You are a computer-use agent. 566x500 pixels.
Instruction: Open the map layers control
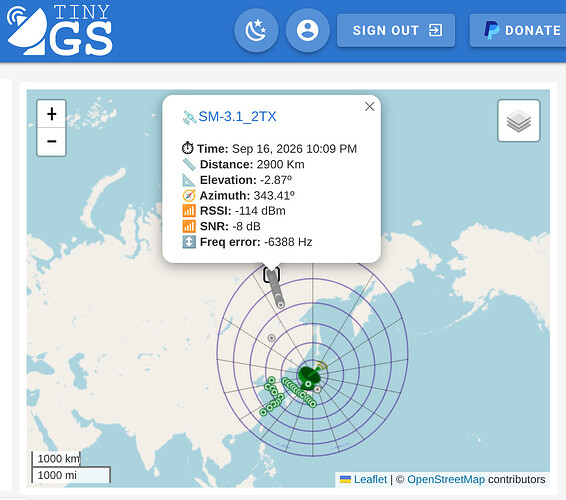pyautogui.click(x=519, y=121)
